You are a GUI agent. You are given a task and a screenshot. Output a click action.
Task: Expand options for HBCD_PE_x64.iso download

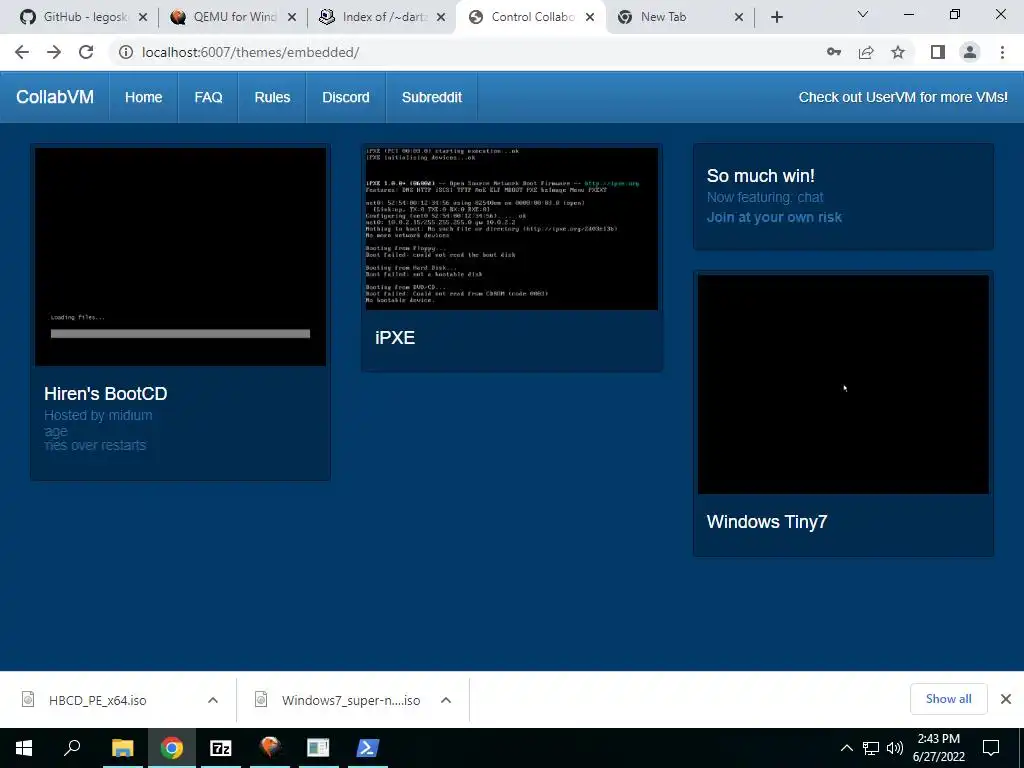click(213, 700)
